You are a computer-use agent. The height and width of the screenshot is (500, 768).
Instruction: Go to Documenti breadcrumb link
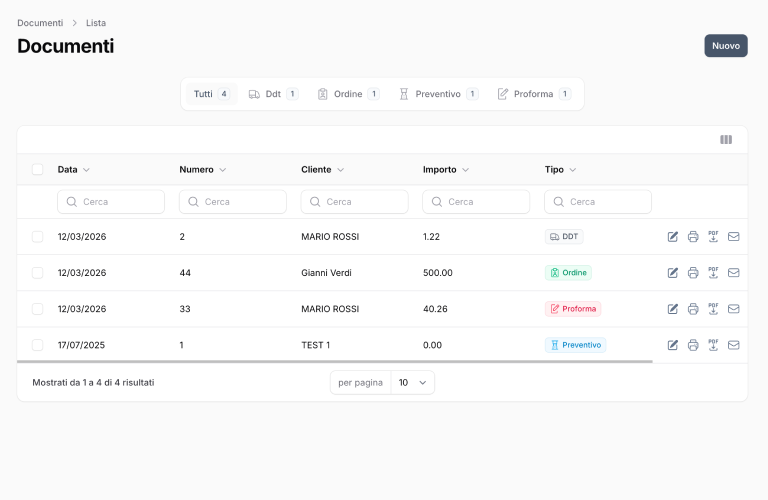coord(40,23)
